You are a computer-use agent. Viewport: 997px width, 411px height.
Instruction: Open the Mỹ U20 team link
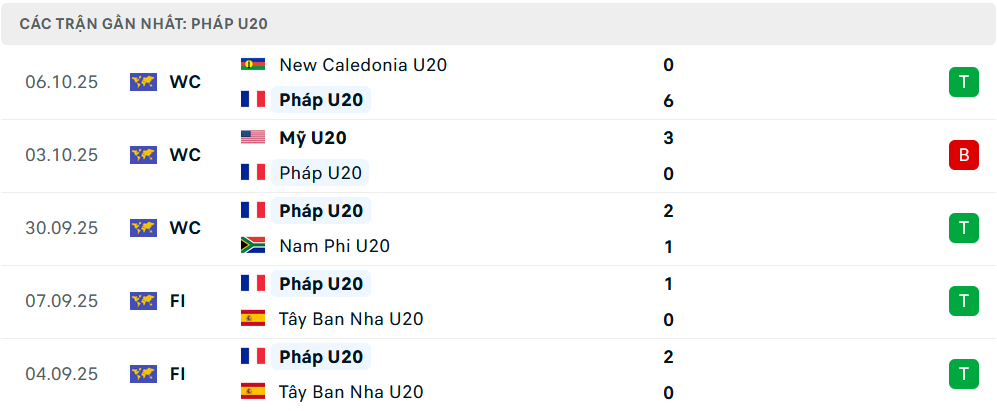coord(313,138)
